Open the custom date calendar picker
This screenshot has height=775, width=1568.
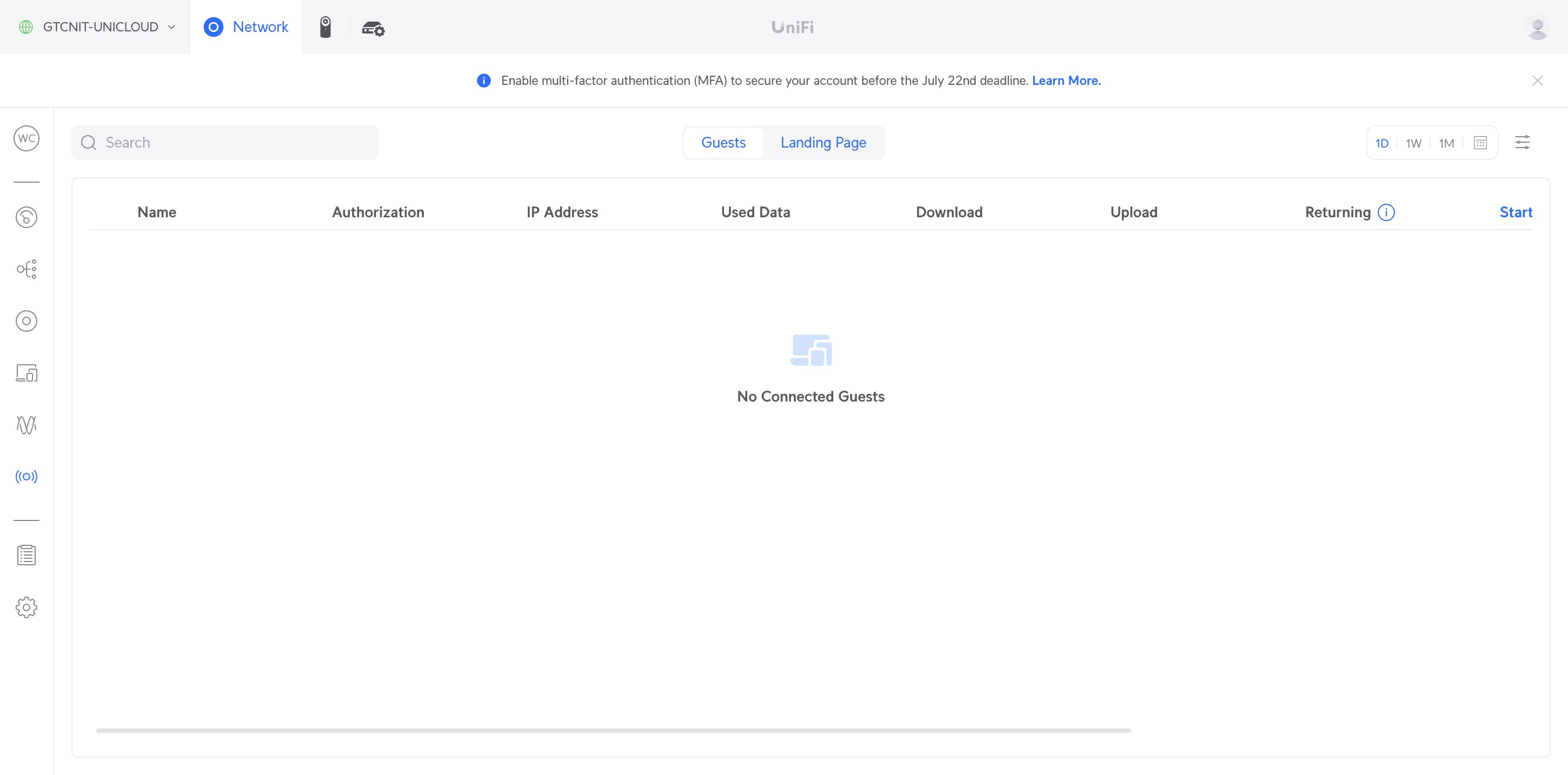click(1480, 142)
